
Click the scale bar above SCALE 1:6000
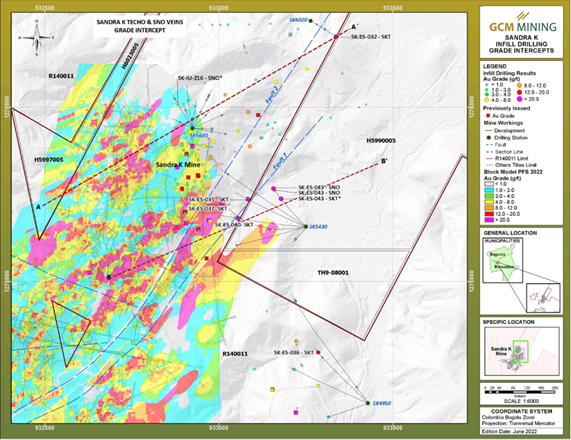point(521,392)
